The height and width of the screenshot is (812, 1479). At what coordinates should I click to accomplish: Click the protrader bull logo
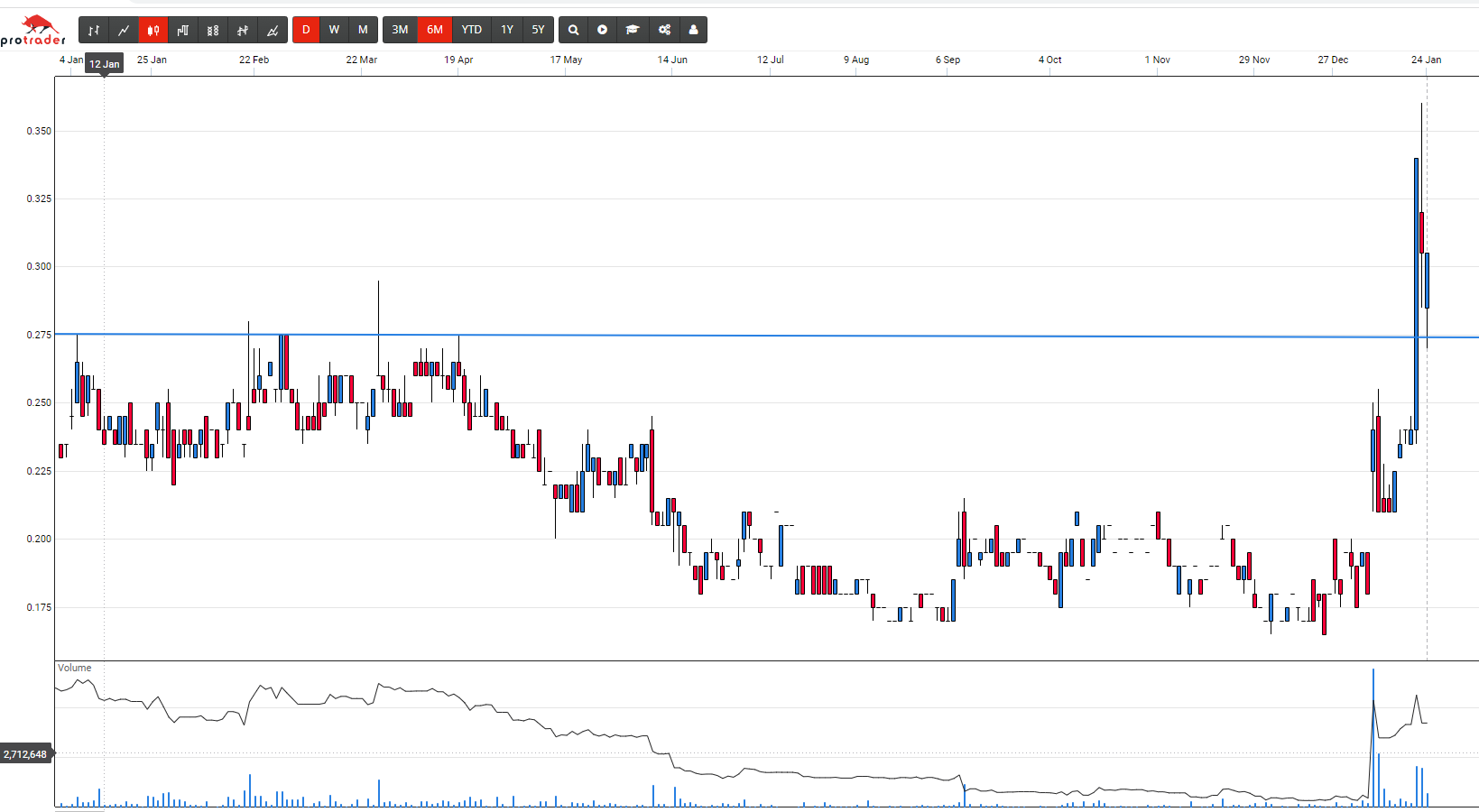pos(33,31)
